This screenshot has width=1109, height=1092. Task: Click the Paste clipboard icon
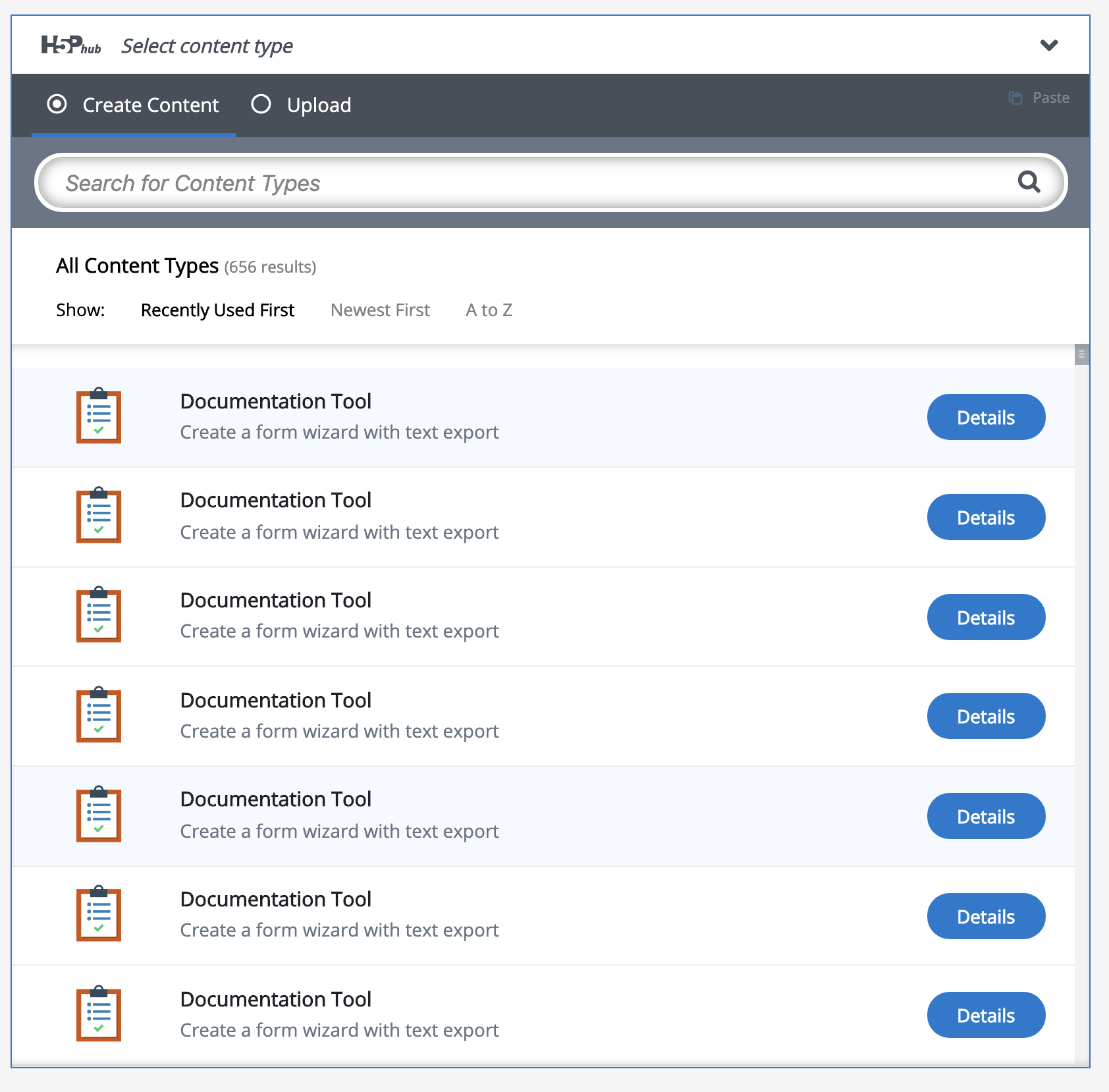tap(1015, 98)
